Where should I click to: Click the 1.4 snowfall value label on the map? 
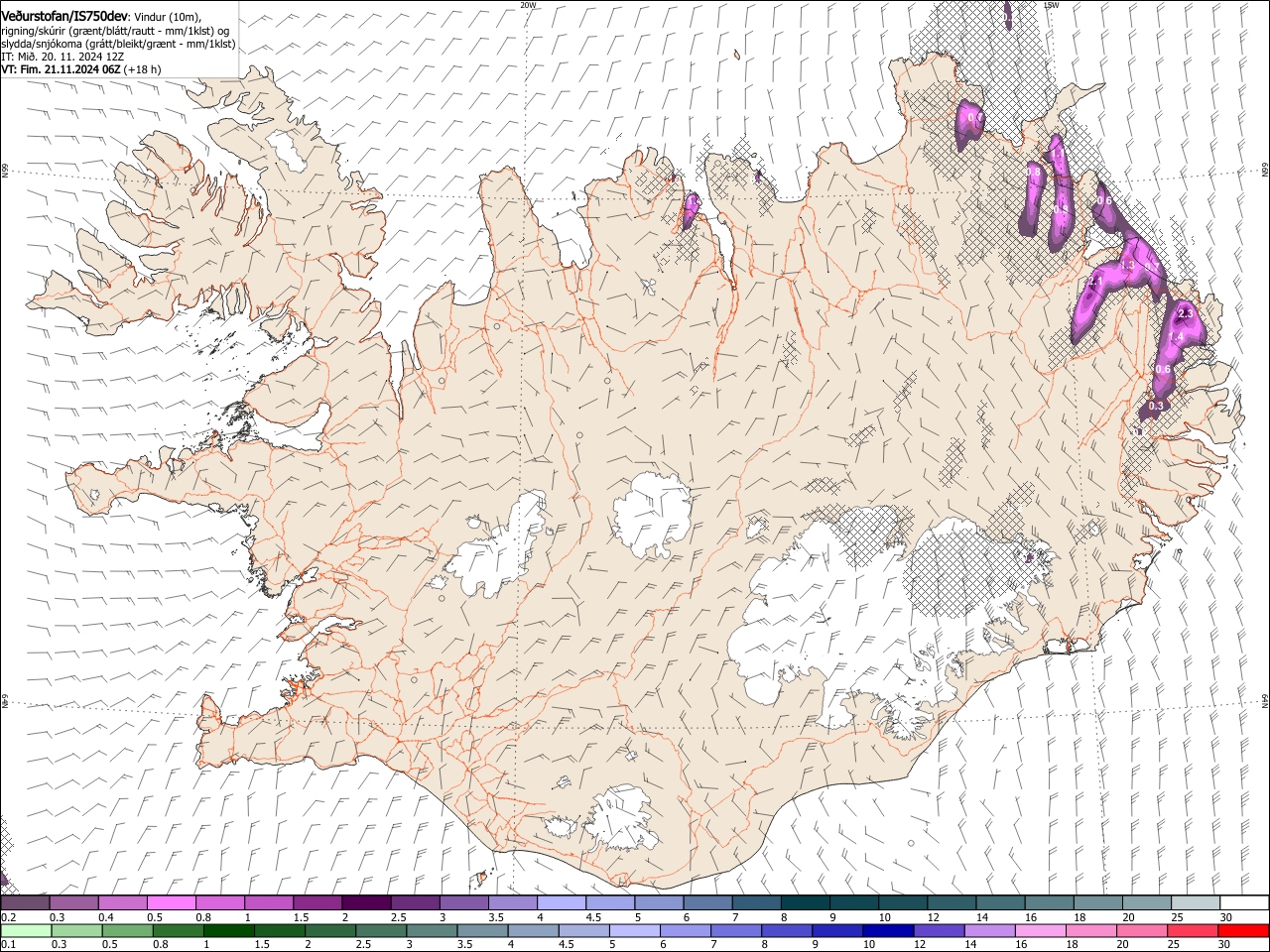click(x=1176, y=338)
